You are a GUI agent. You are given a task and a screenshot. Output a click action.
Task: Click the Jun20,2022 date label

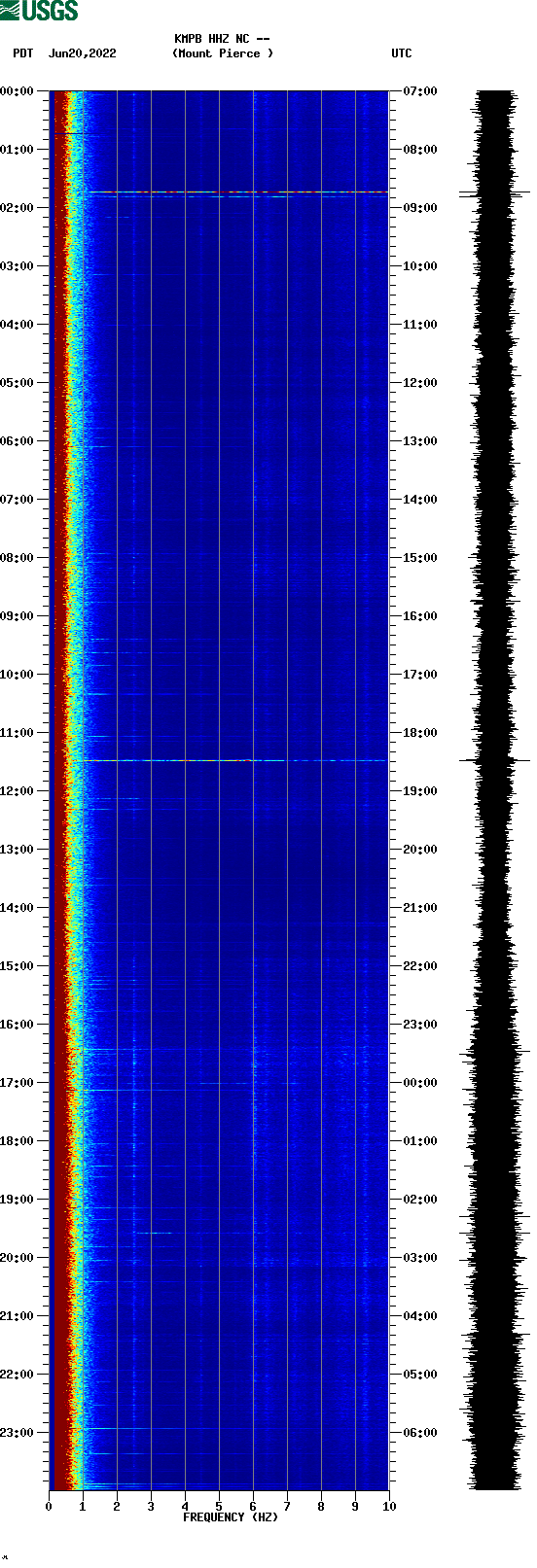coord(83,53)
